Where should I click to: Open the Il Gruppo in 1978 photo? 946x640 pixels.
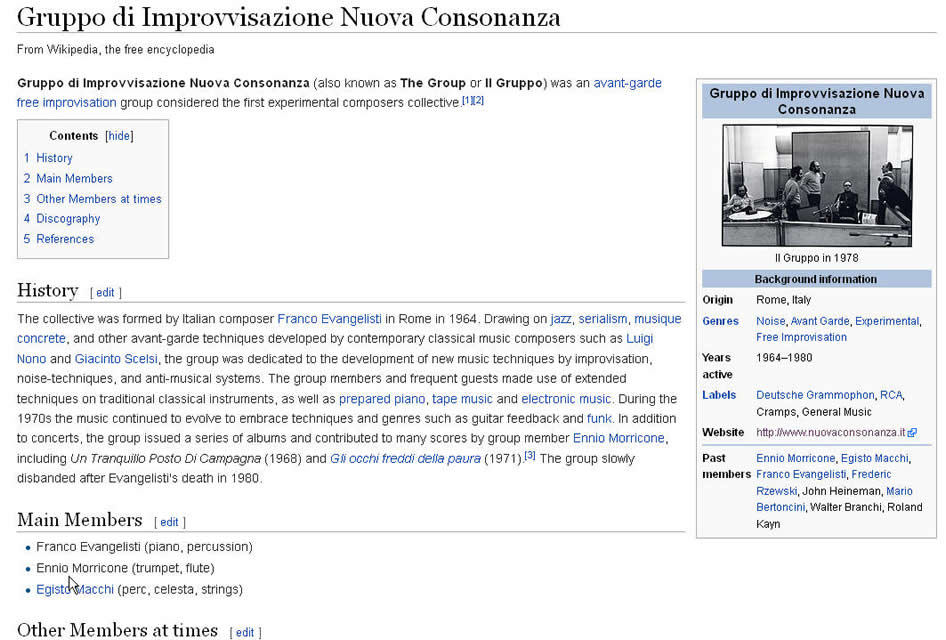coord(817,186)
